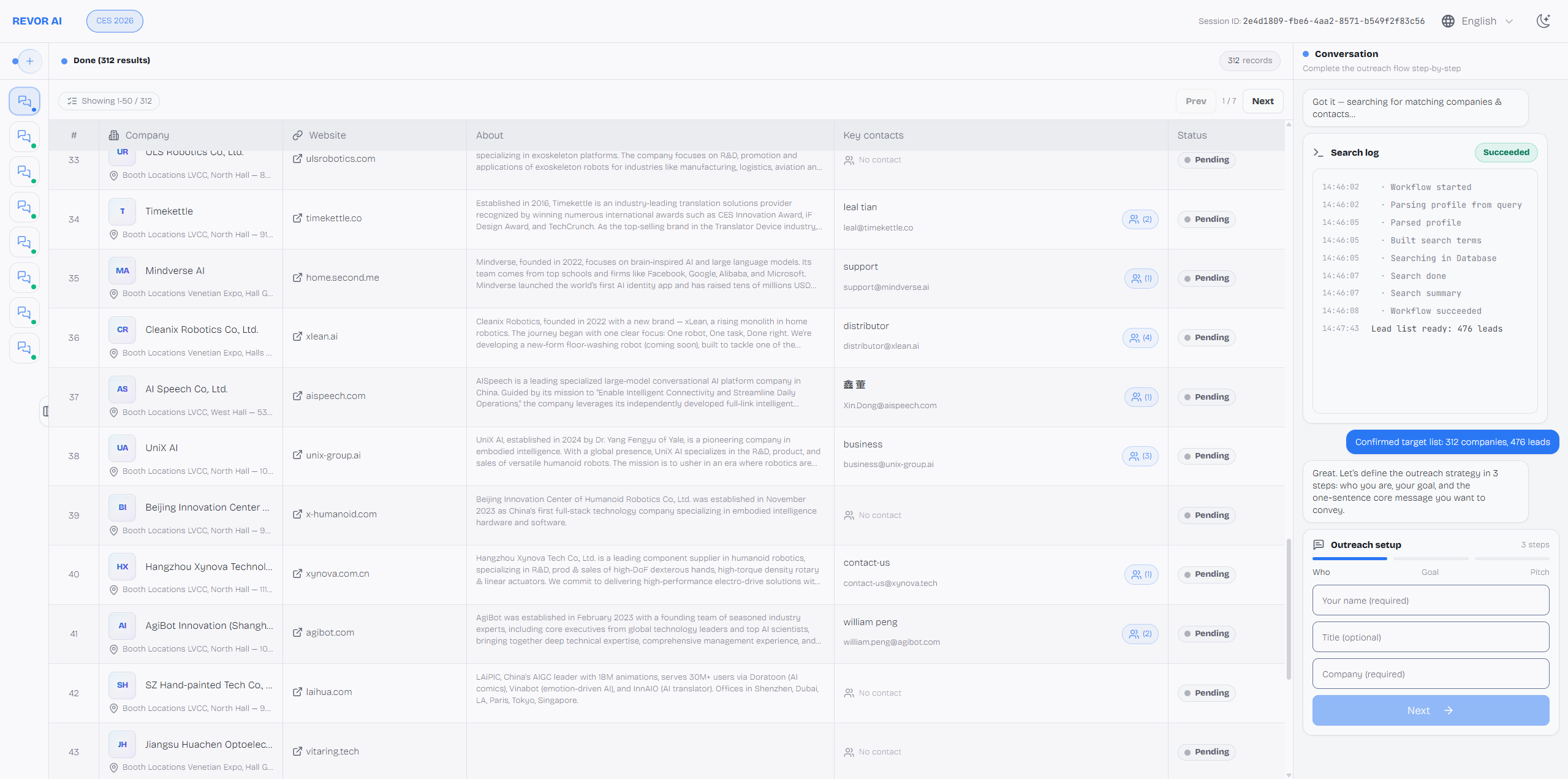The image size is (1568, 779).
Task: Go to the next page of results
Action: click(1262, 101)
